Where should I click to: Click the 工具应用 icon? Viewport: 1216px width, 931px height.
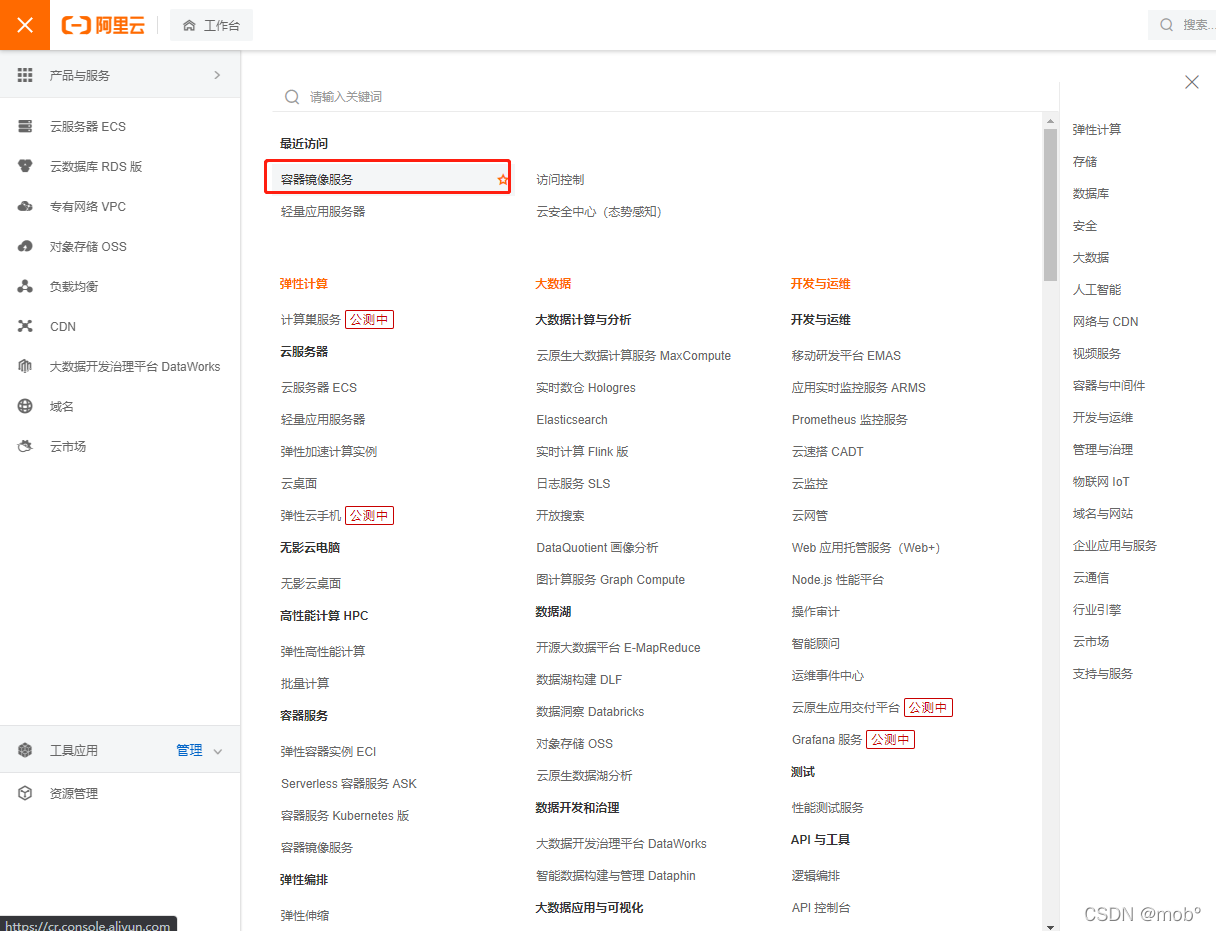pyautogui.click(x=25, y=750)
